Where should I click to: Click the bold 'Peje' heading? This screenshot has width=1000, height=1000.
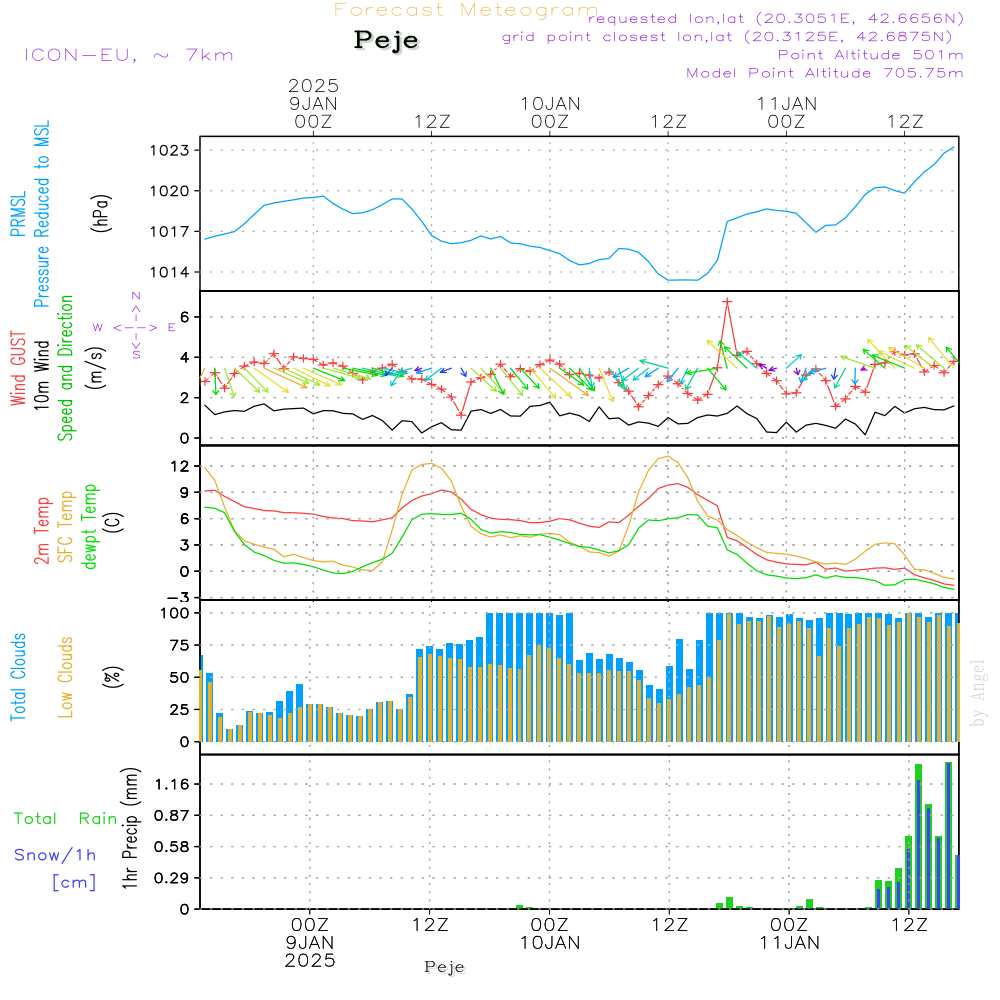[x=386, y=40]
